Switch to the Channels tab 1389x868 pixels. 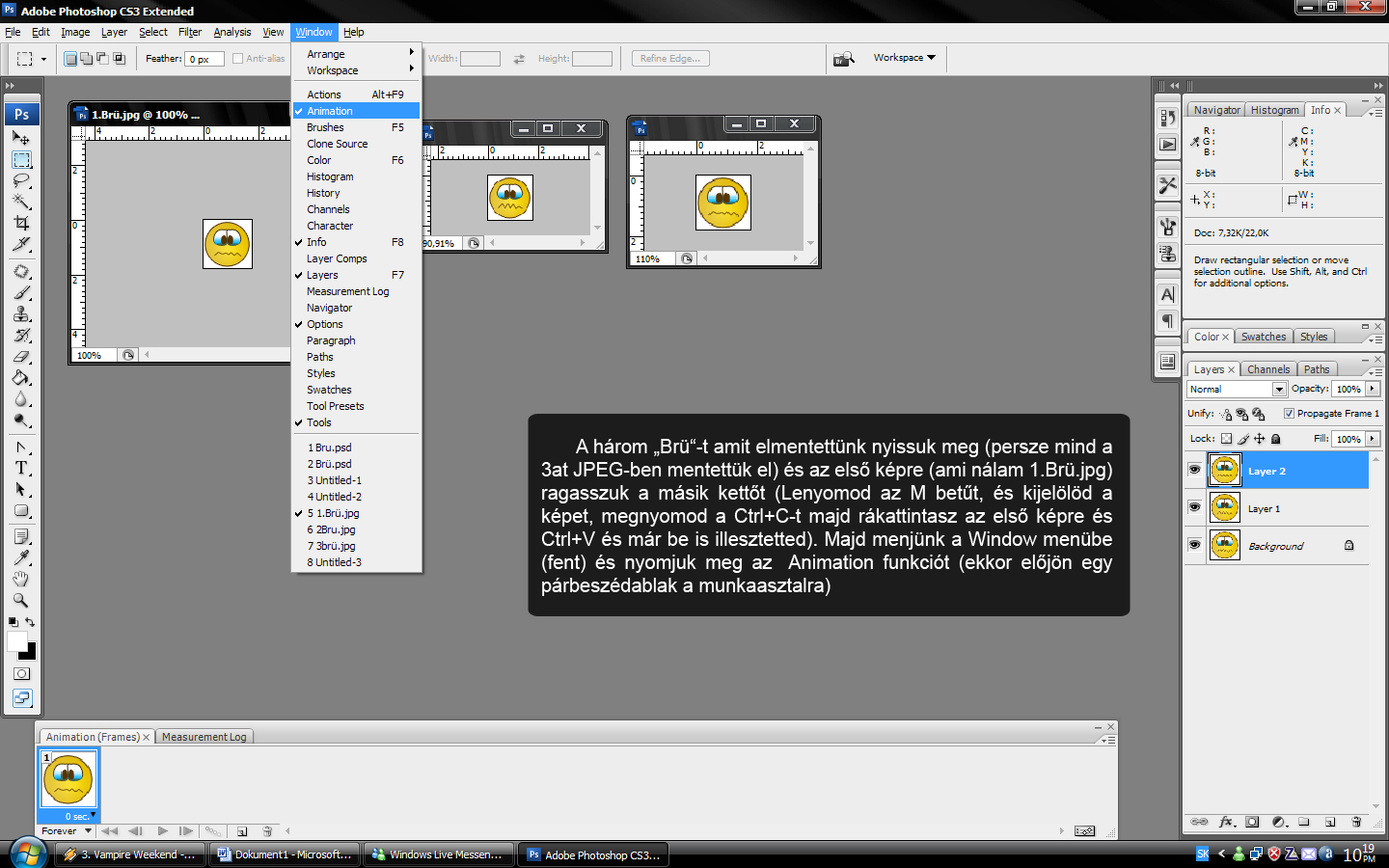1267,369
